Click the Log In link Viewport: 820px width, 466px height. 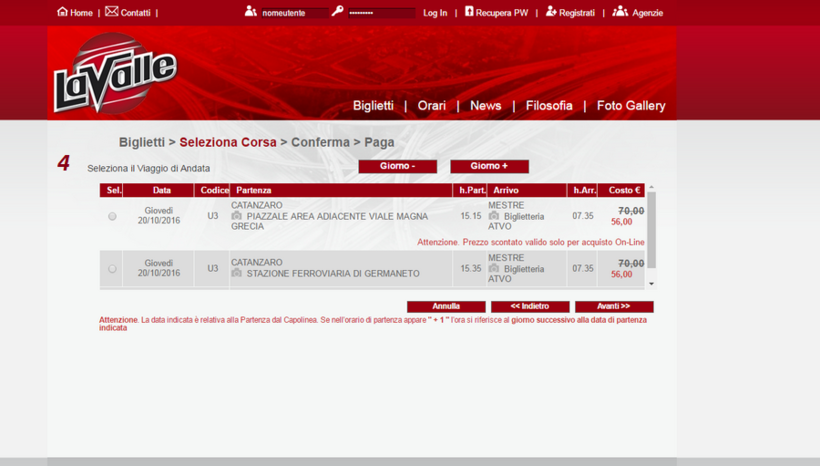(x=435, y=13)
